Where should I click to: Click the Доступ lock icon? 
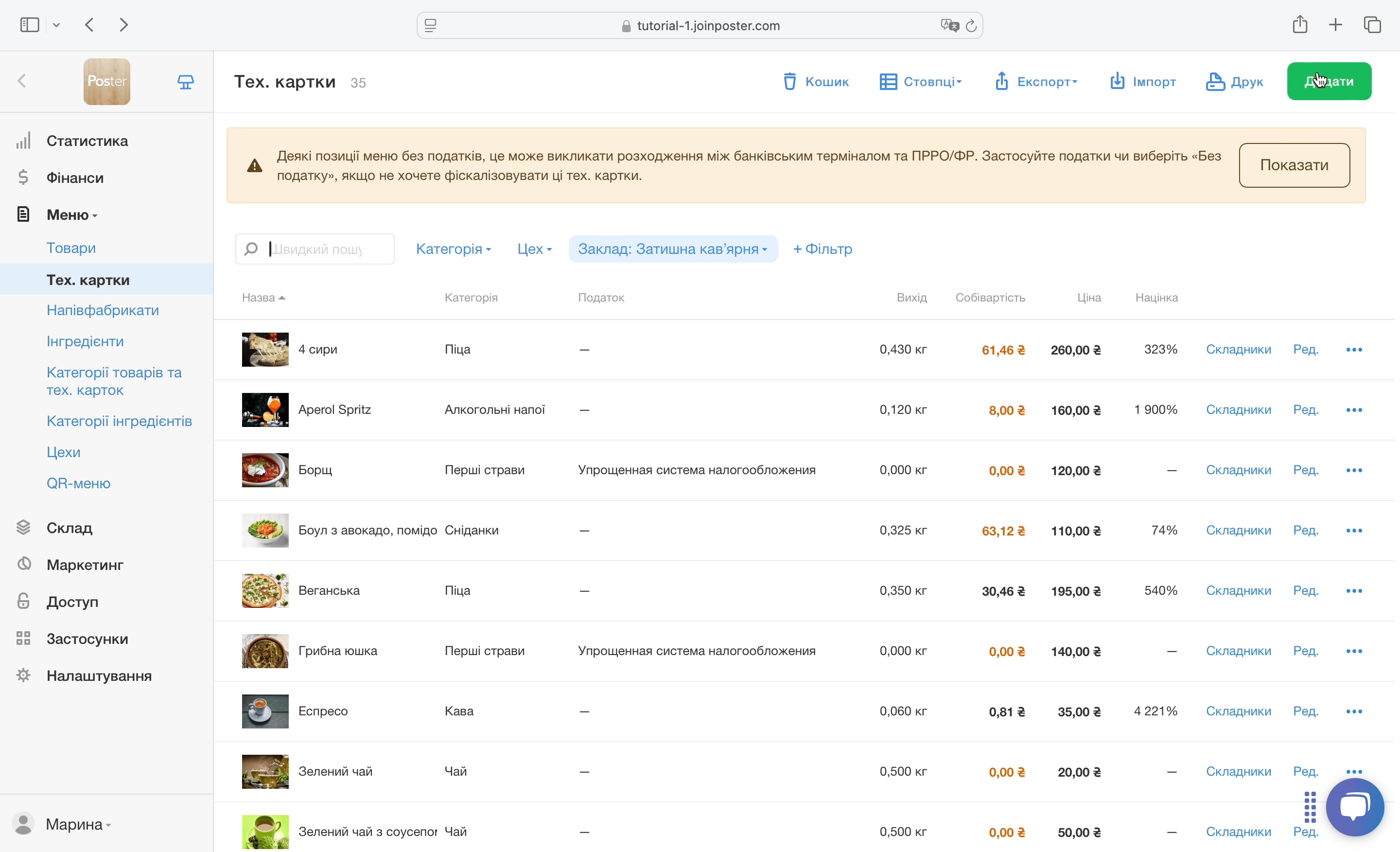click(23, 602)
